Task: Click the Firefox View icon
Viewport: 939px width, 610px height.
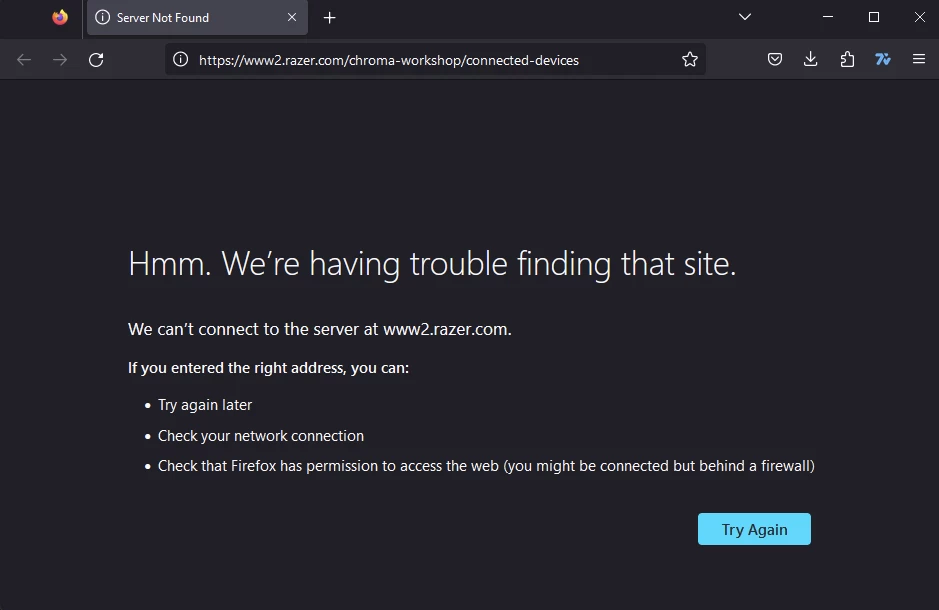Action: click(x=60, y=17)
